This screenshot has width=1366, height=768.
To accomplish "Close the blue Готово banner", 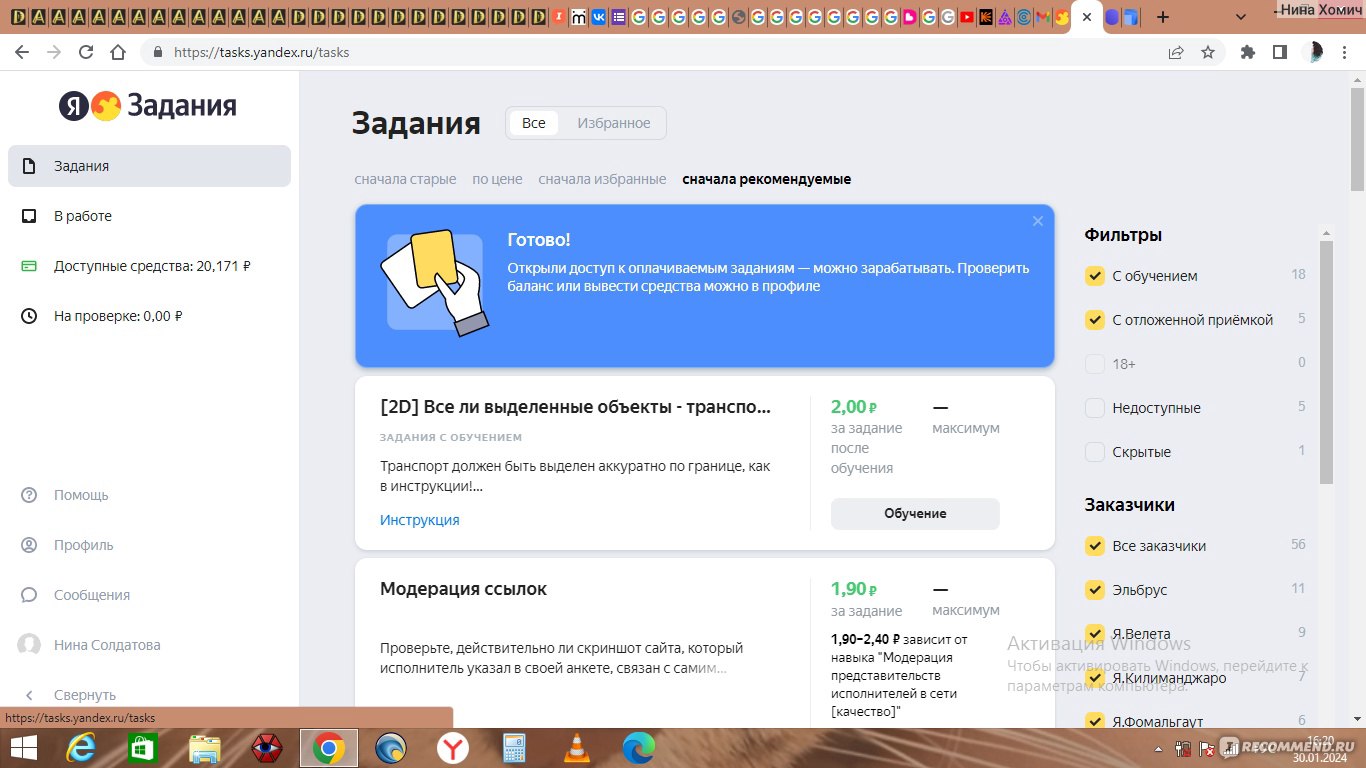I will (x=1038, y=221).
